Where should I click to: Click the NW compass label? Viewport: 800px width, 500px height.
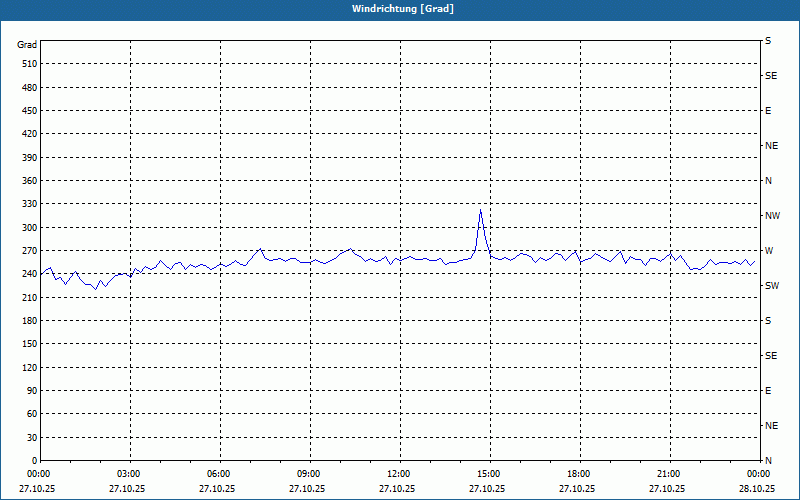772,216
